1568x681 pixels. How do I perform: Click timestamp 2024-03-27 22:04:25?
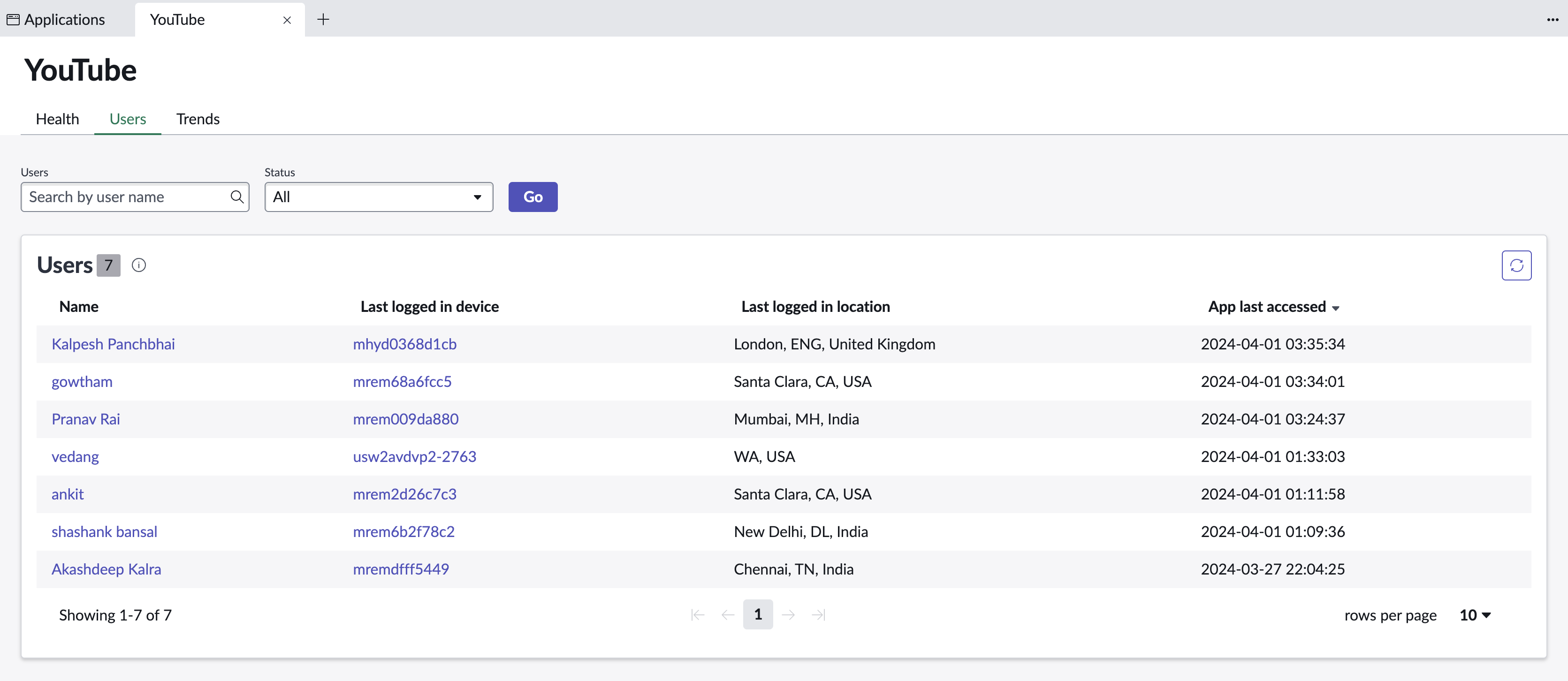tap(1273, 570)
